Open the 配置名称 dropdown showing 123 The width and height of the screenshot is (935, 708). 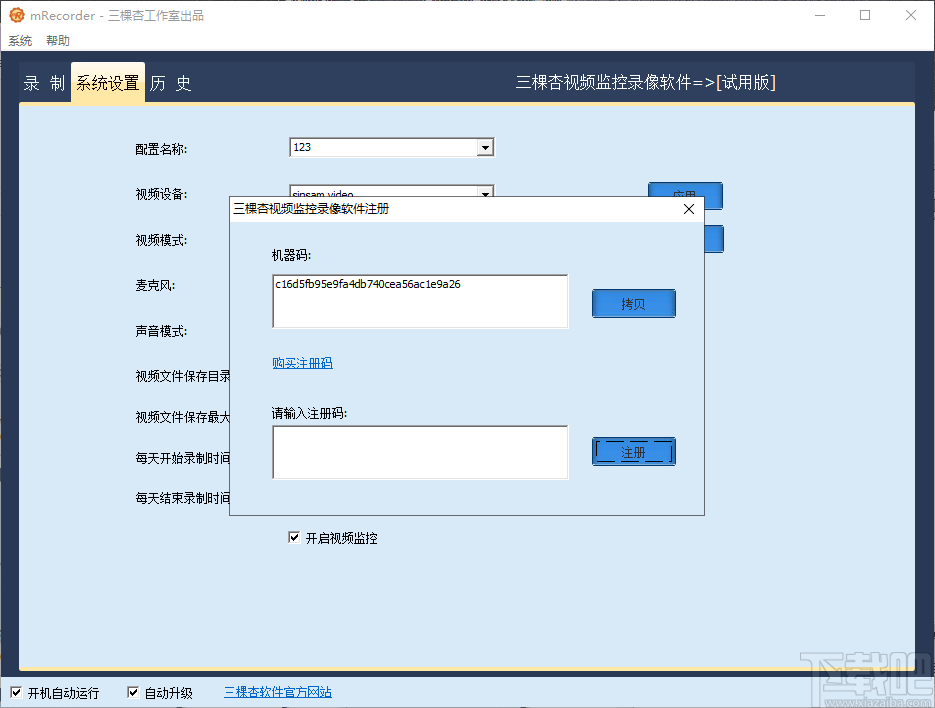point(486,147)
